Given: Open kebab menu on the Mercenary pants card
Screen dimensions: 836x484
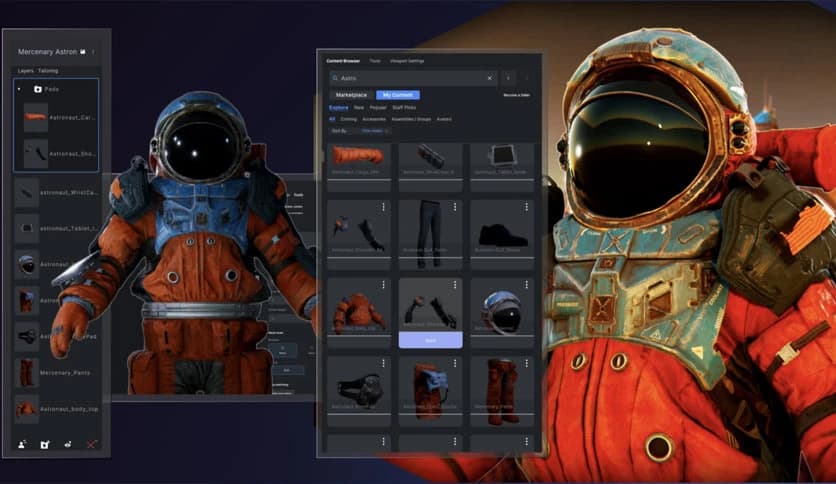Looking at the screenshot, I should click(x=526, y=364).
